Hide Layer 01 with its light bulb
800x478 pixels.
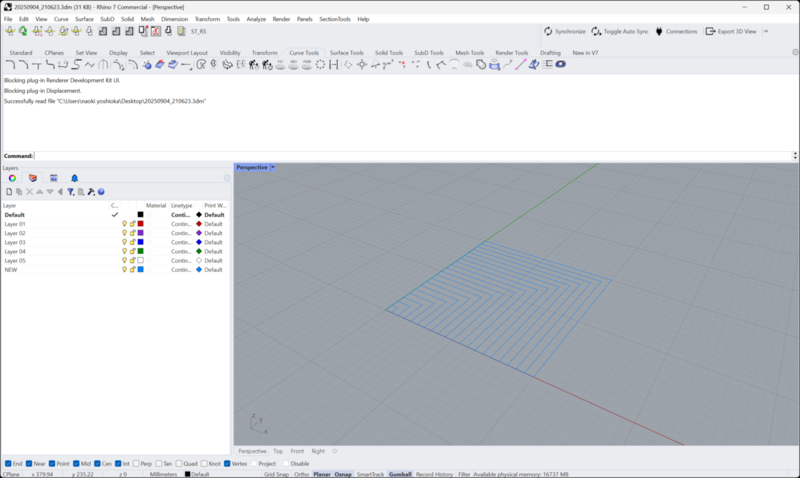pyautogui.click(x=124, y=224)
